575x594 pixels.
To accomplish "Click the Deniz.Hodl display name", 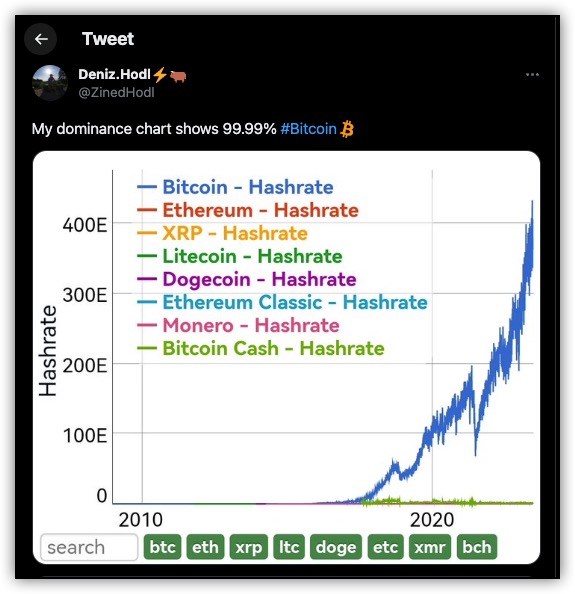I will click(114, 74).
